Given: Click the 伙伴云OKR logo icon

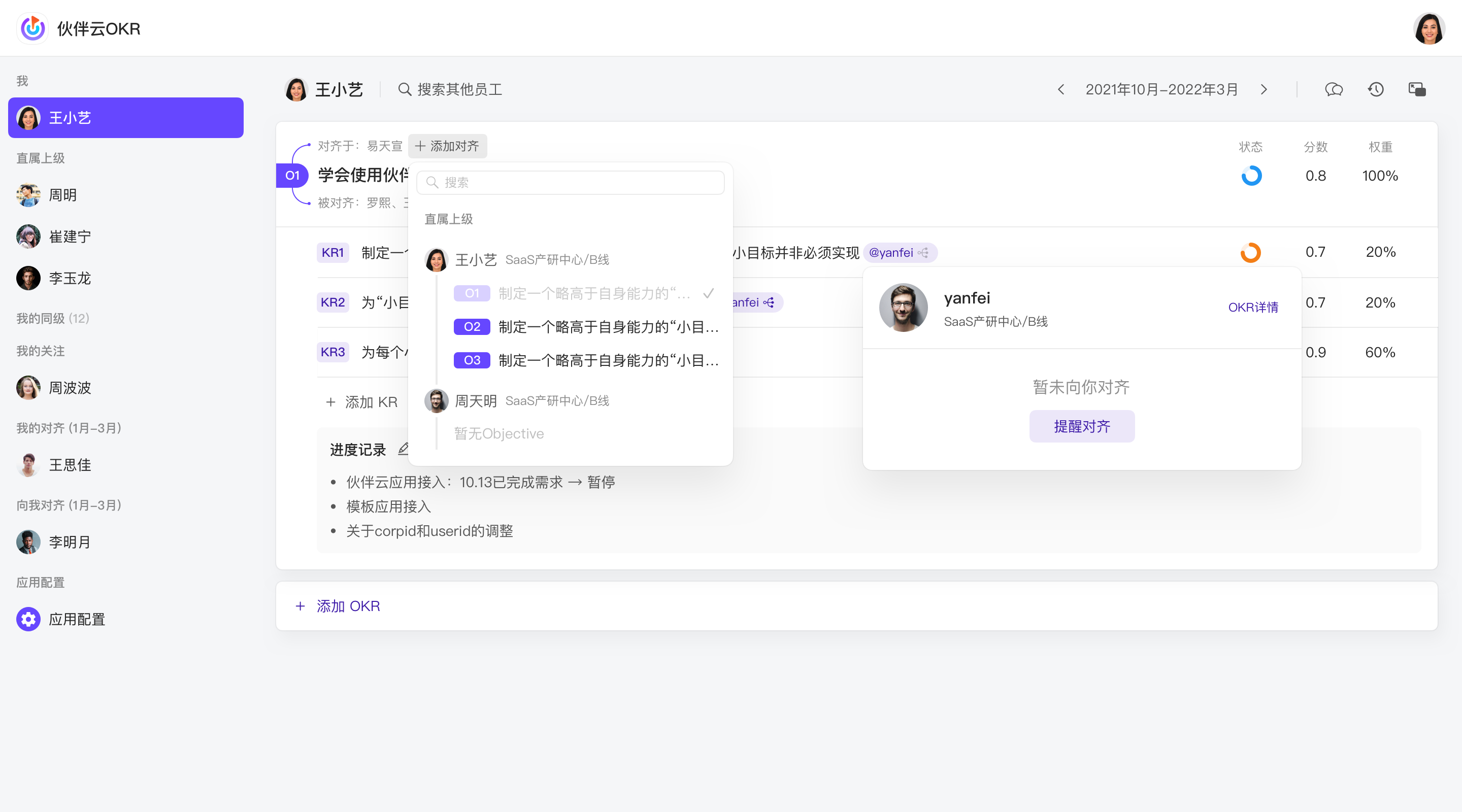Looking at the screenshot, I should pyautogui.click(x=33, y=28).
